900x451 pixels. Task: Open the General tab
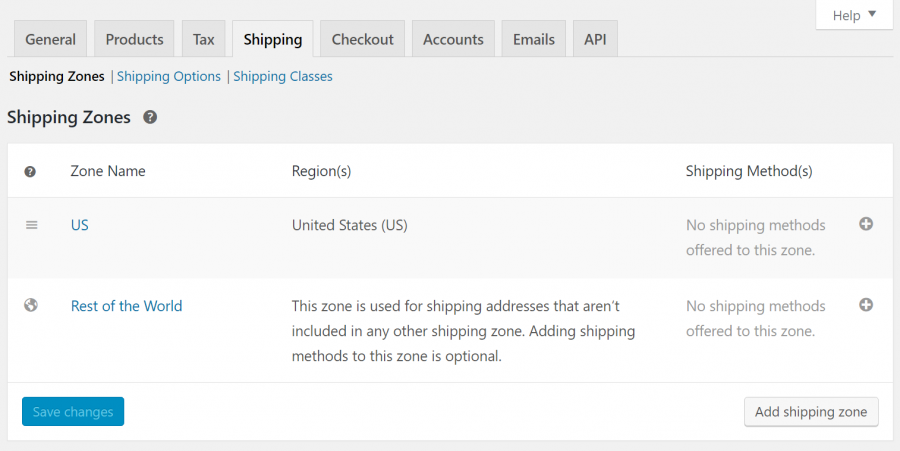(x=50, y=39)
